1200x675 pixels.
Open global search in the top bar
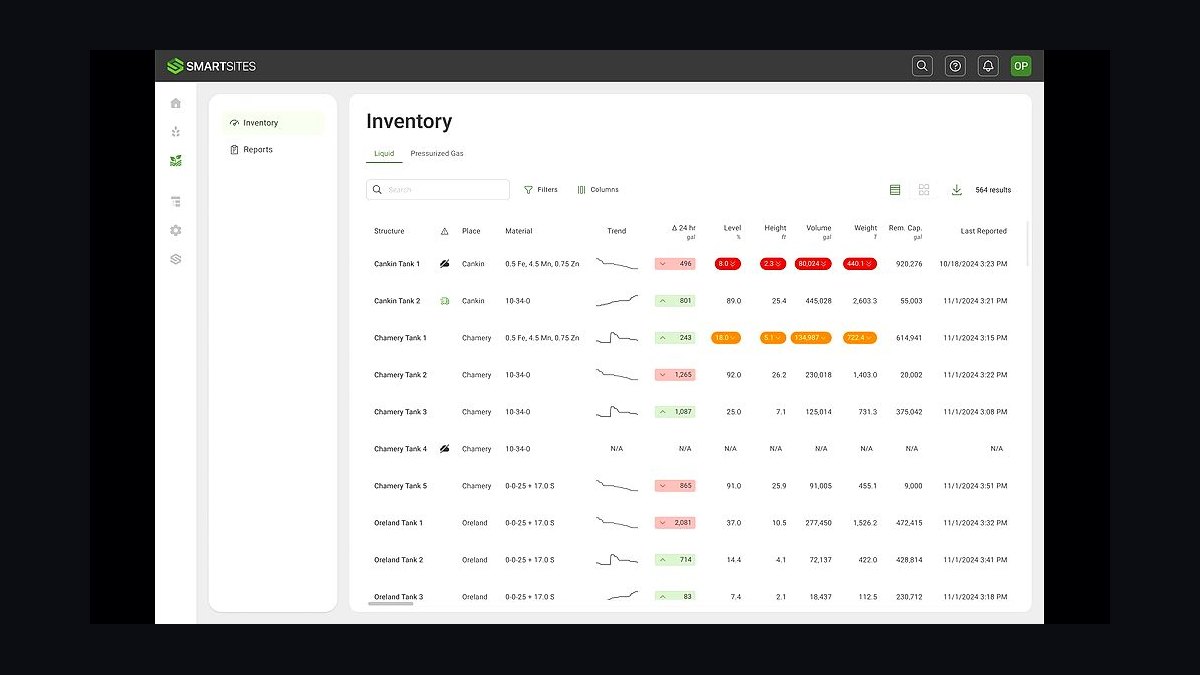tap(922, 66)
